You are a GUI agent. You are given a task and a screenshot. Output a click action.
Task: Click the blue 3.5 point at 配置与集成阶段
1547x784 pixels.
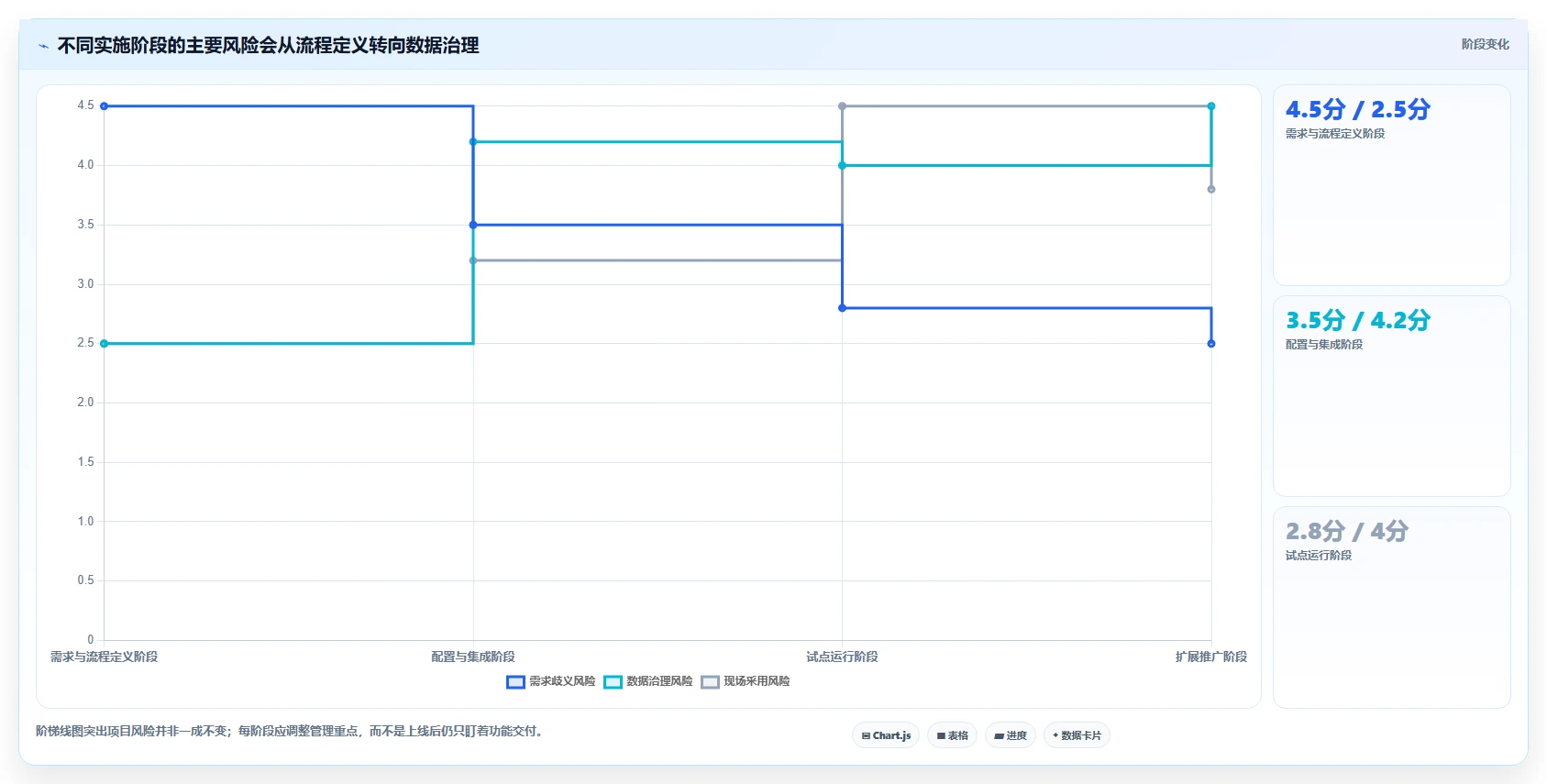click(473, 225)
